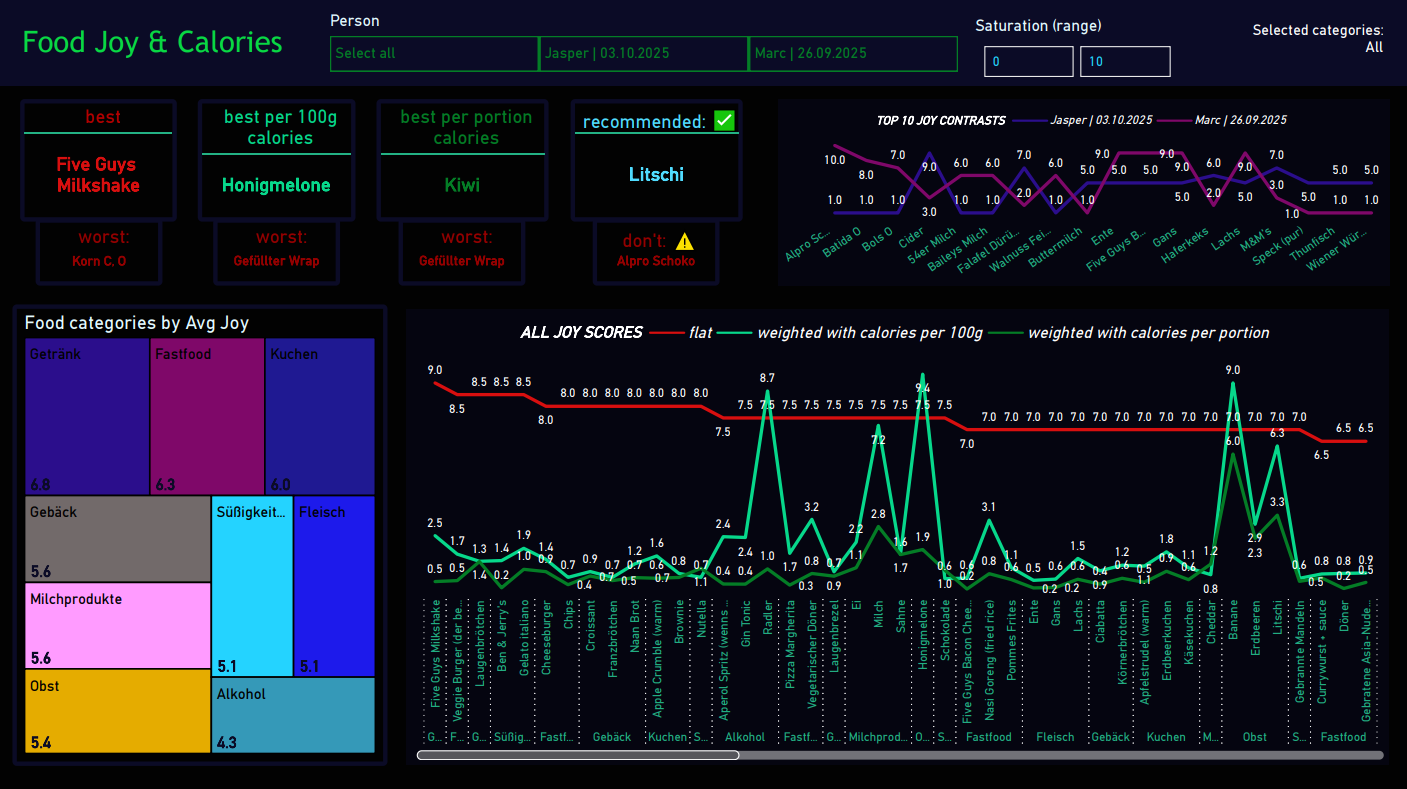
Task: Click the horizontal scrollbar under joy chart
Action: click(578, 756)
